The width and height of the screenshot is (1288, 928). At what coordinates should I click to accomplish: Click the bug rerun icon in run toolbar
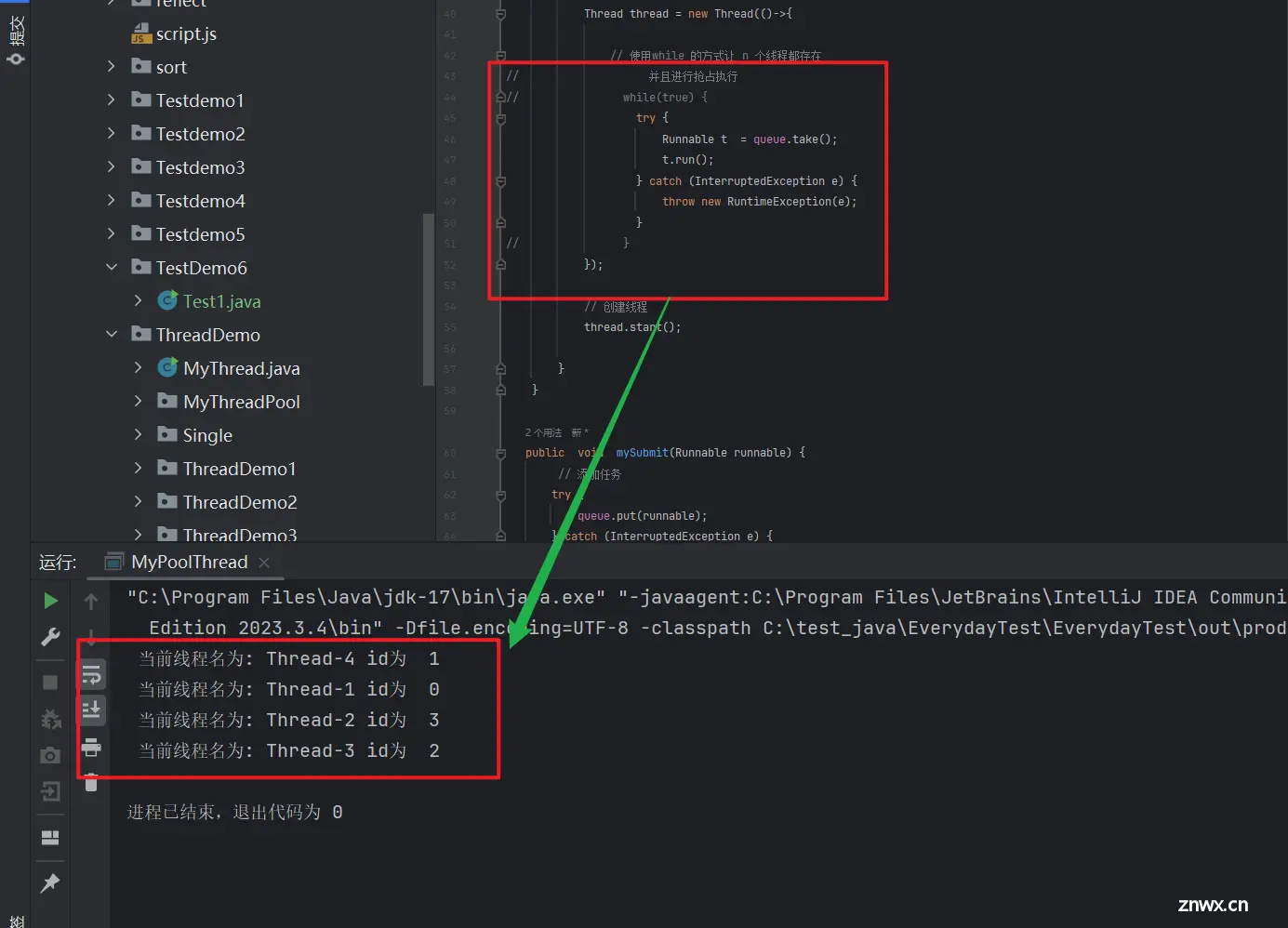click(51, 719)
